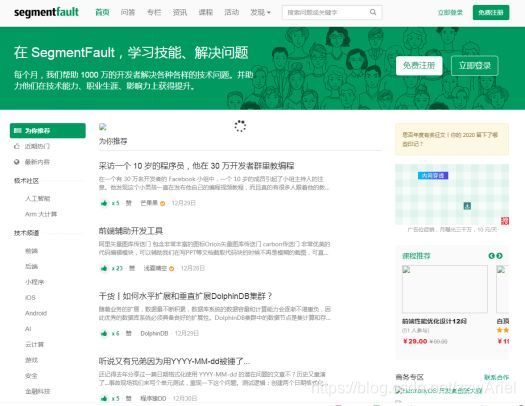
Task: Click author name DolphinDB
Action: (x=154, y=333)
